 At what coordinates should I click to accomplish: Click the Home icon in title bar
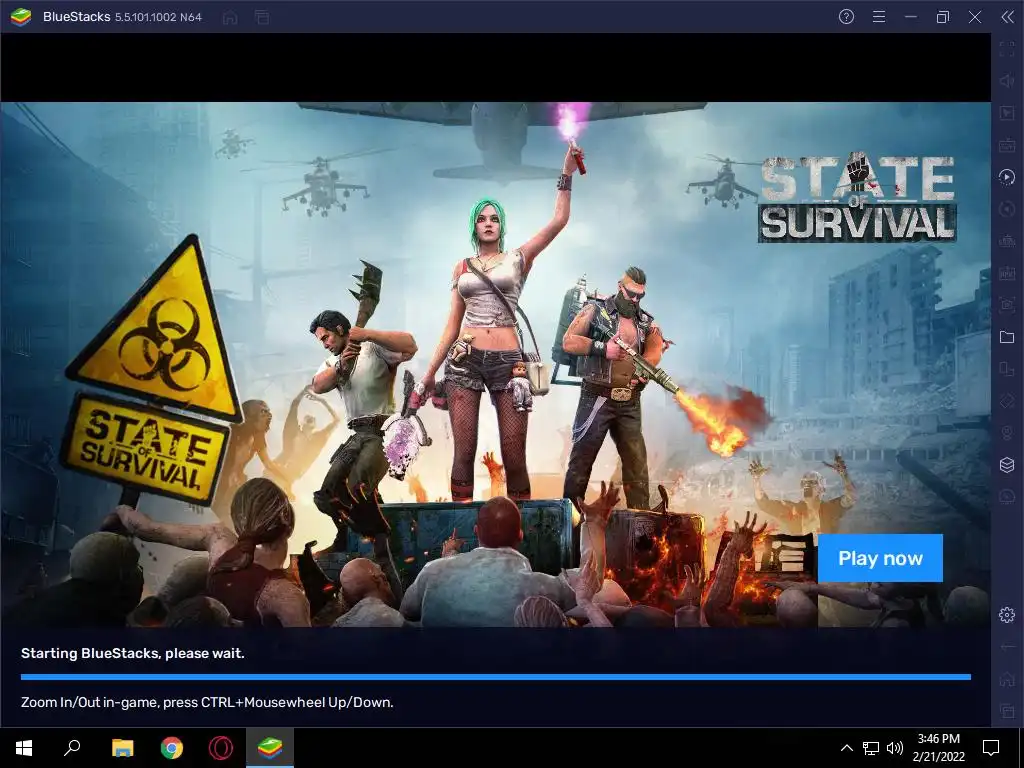pos(230,18)
